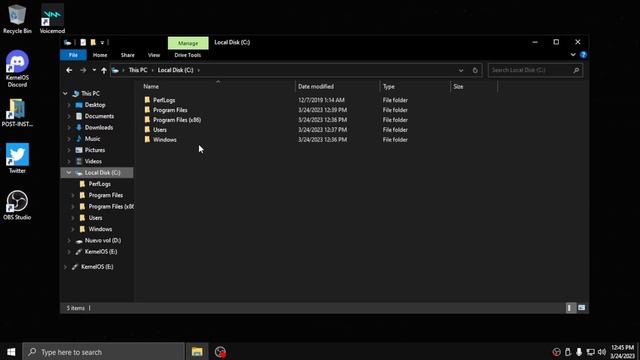Select the PerfLogs folder in the list

[x=164, y=100]
